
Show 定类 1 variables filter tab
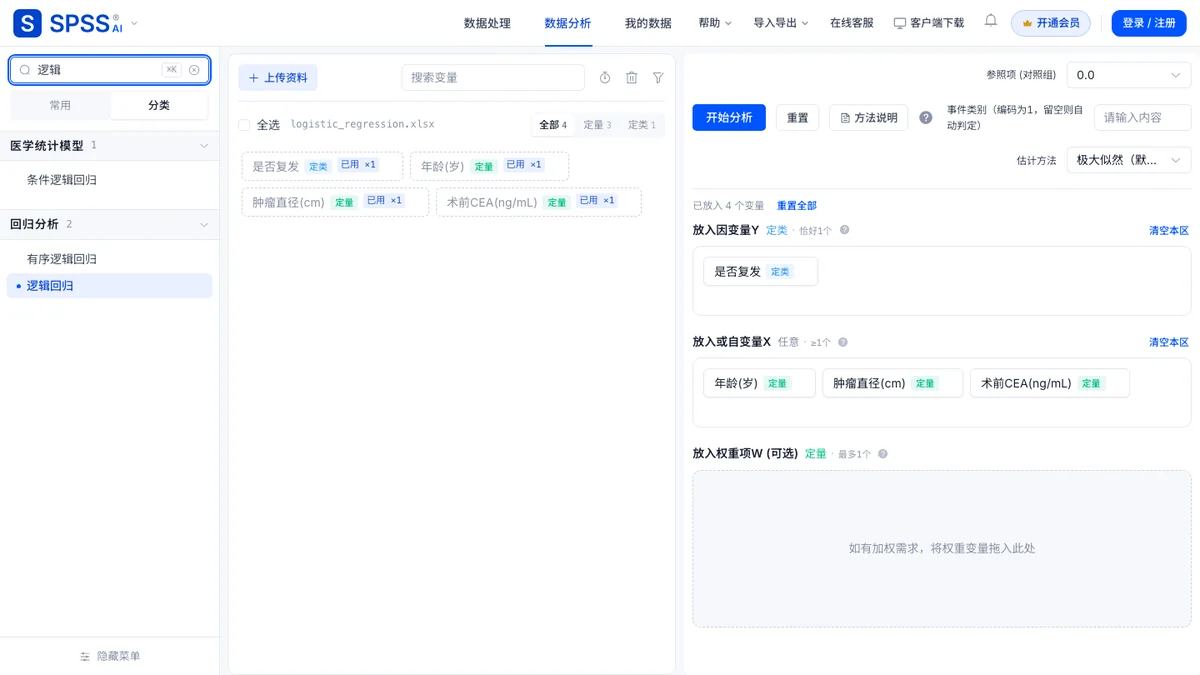(x=642, y=125)
